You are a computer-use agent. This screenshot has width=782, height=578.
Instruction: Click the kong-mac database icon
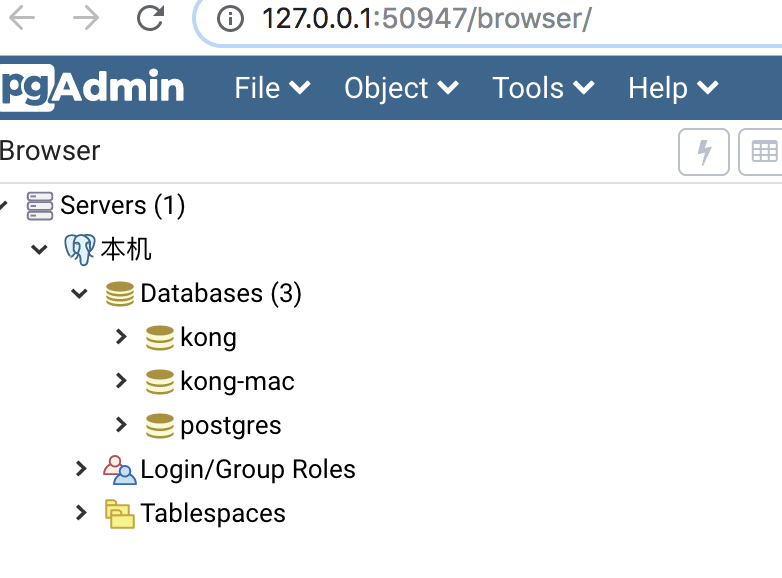click(x=160, y=382)
